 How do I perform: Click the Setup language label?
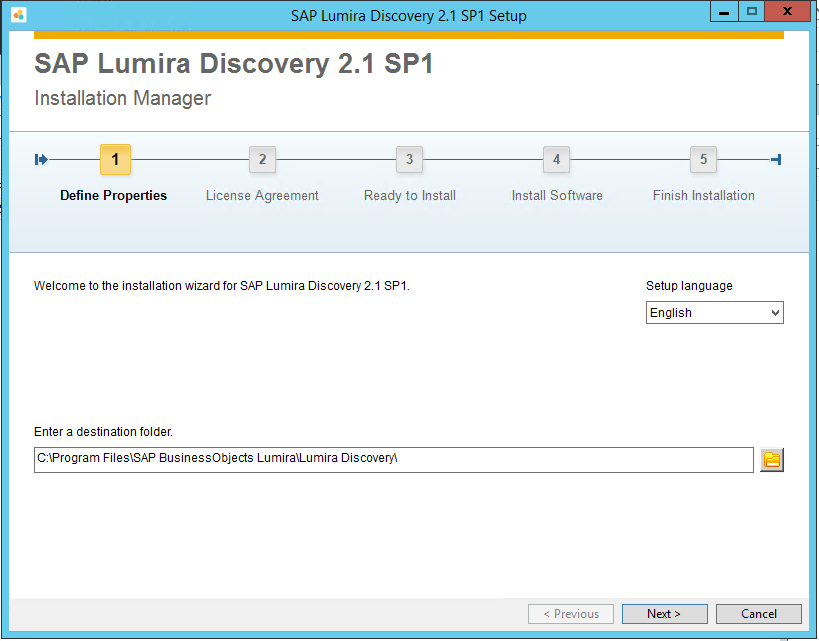(689, 286)
